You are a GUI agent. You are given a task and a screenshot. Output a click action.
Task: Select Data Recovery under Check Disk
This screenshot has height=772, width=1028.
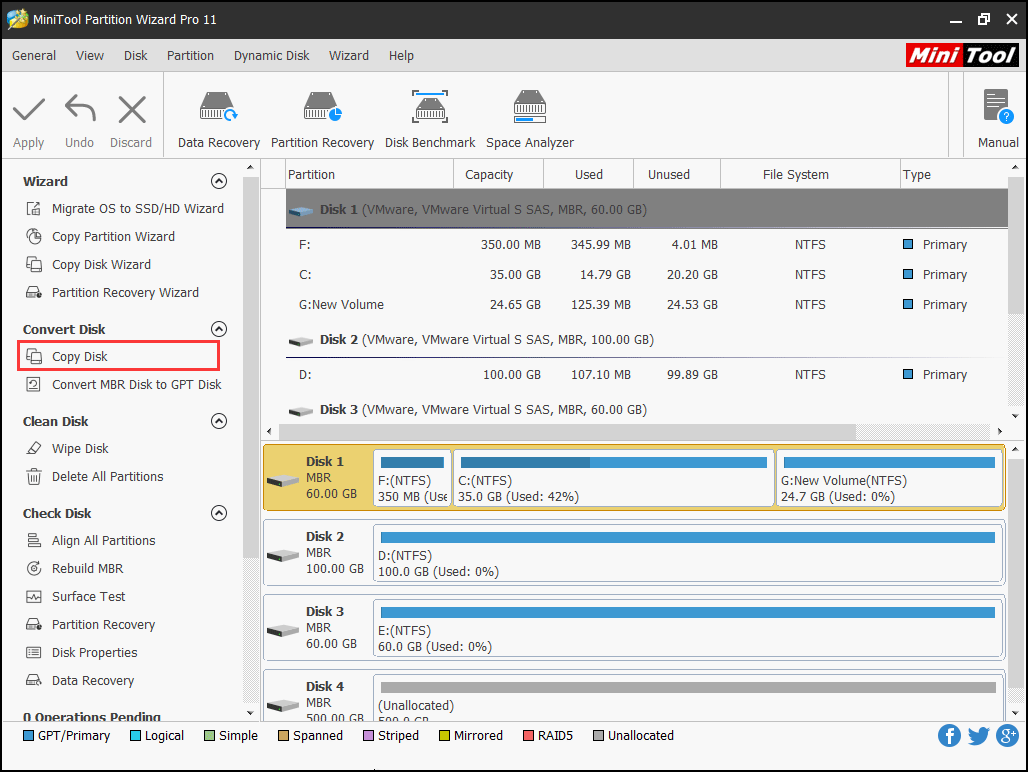[79, 681]
